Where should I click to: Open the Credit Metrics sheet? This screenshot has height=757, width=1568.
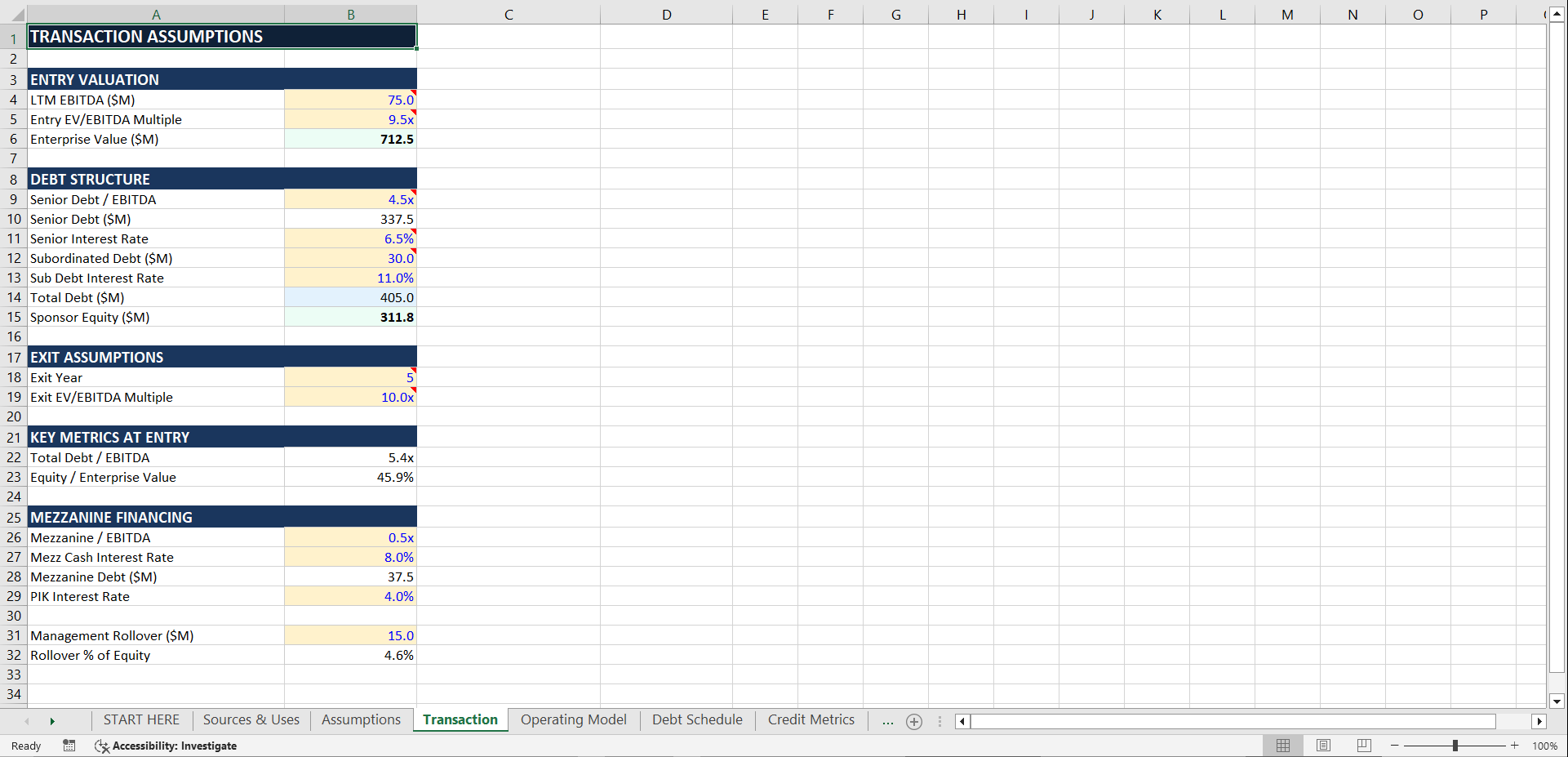click(811, 720)
